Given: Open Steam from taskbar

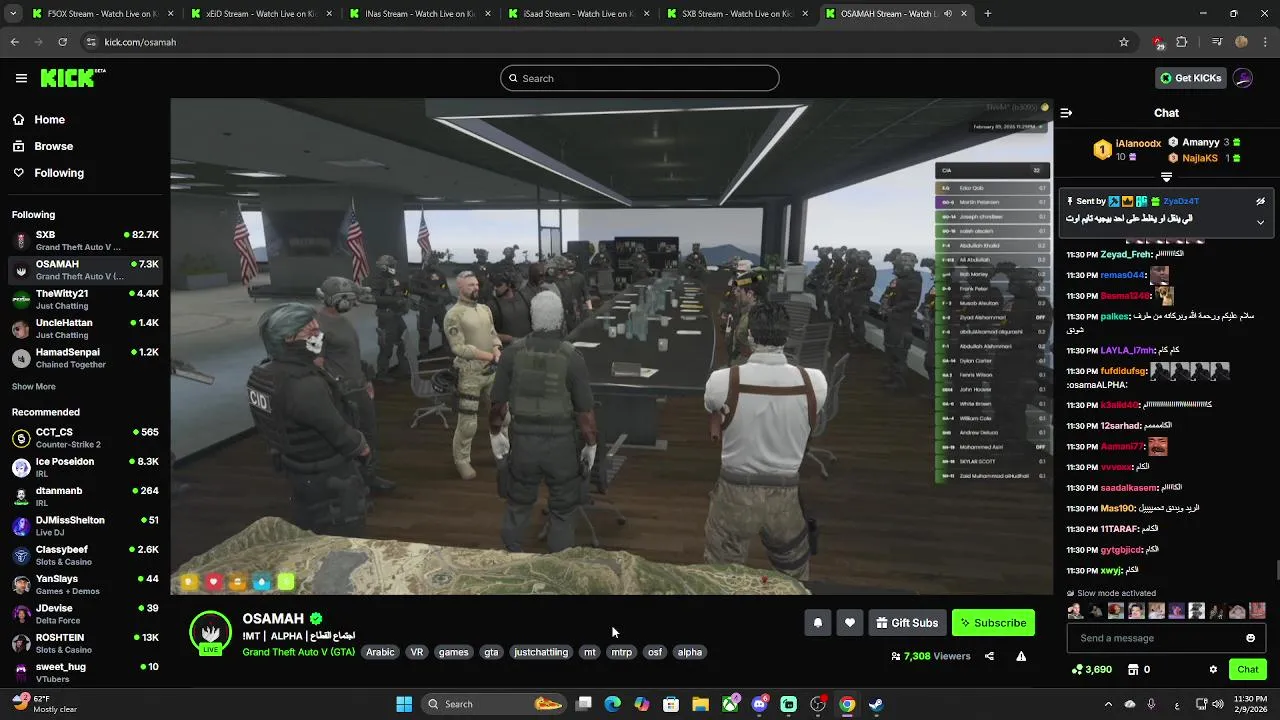Looking at the screenshot, I should click(876, 704).
